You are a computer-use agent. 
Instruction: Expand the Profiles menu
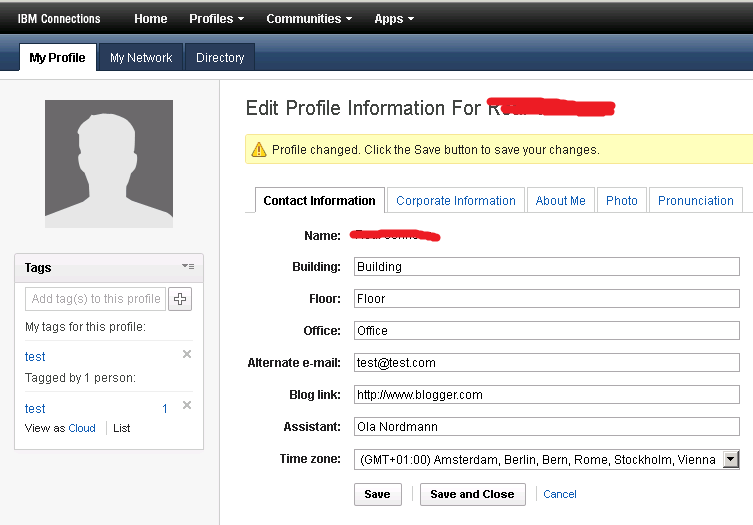217,19
